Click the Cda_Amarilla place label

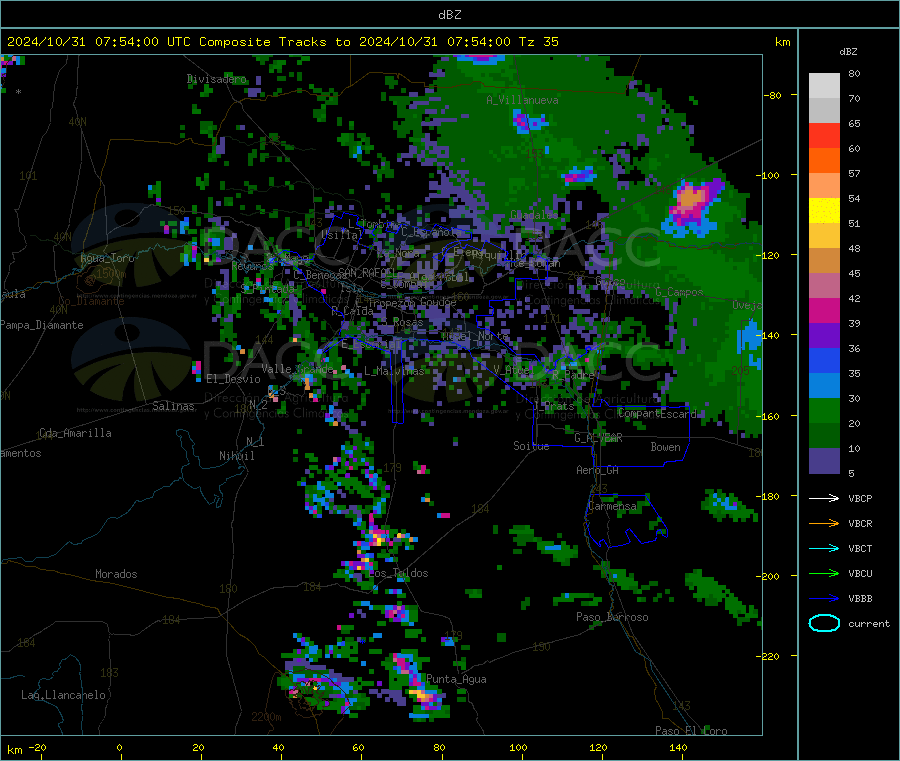click(75, 433)
